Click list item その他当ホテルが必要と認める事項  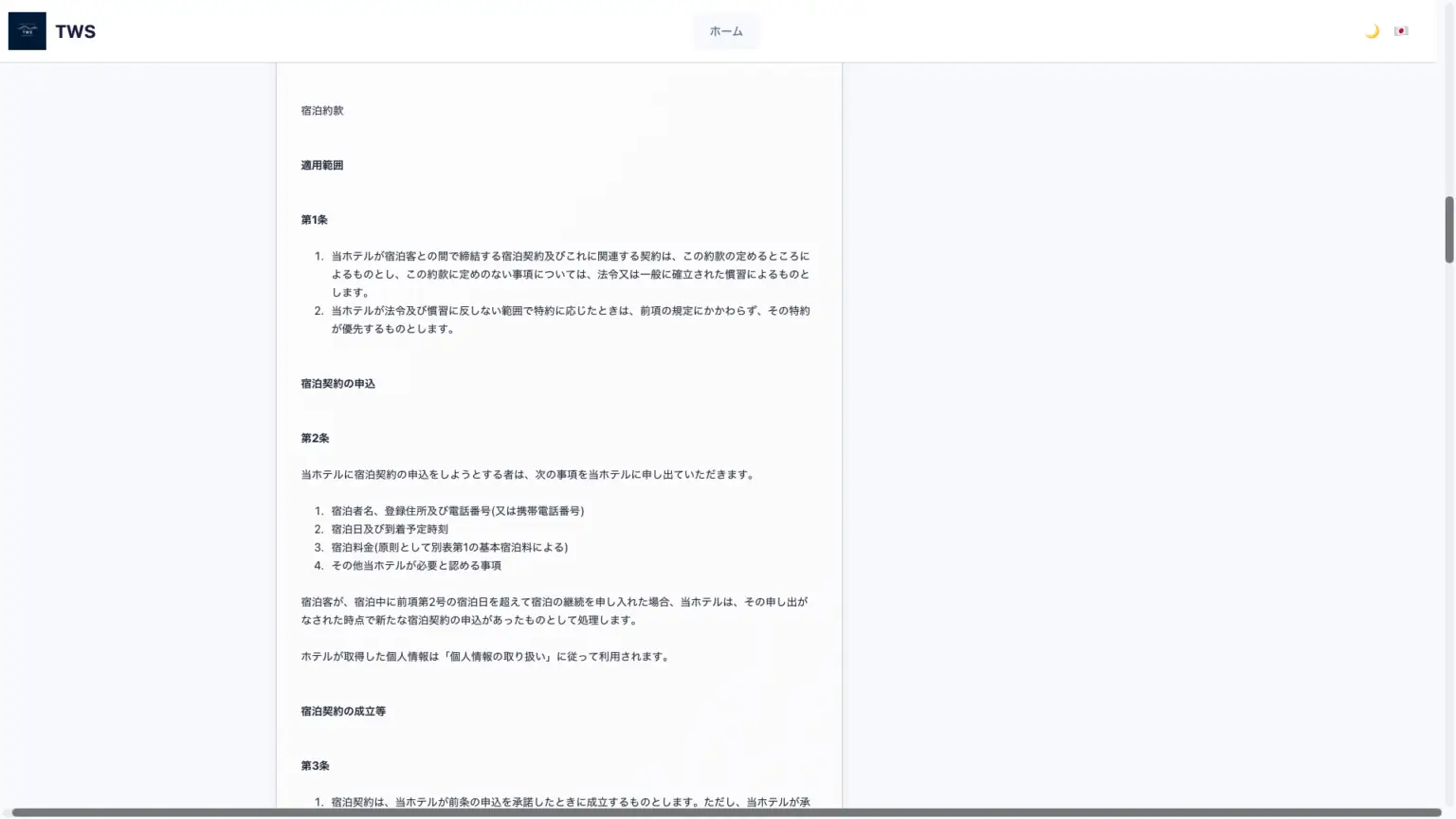416,566
